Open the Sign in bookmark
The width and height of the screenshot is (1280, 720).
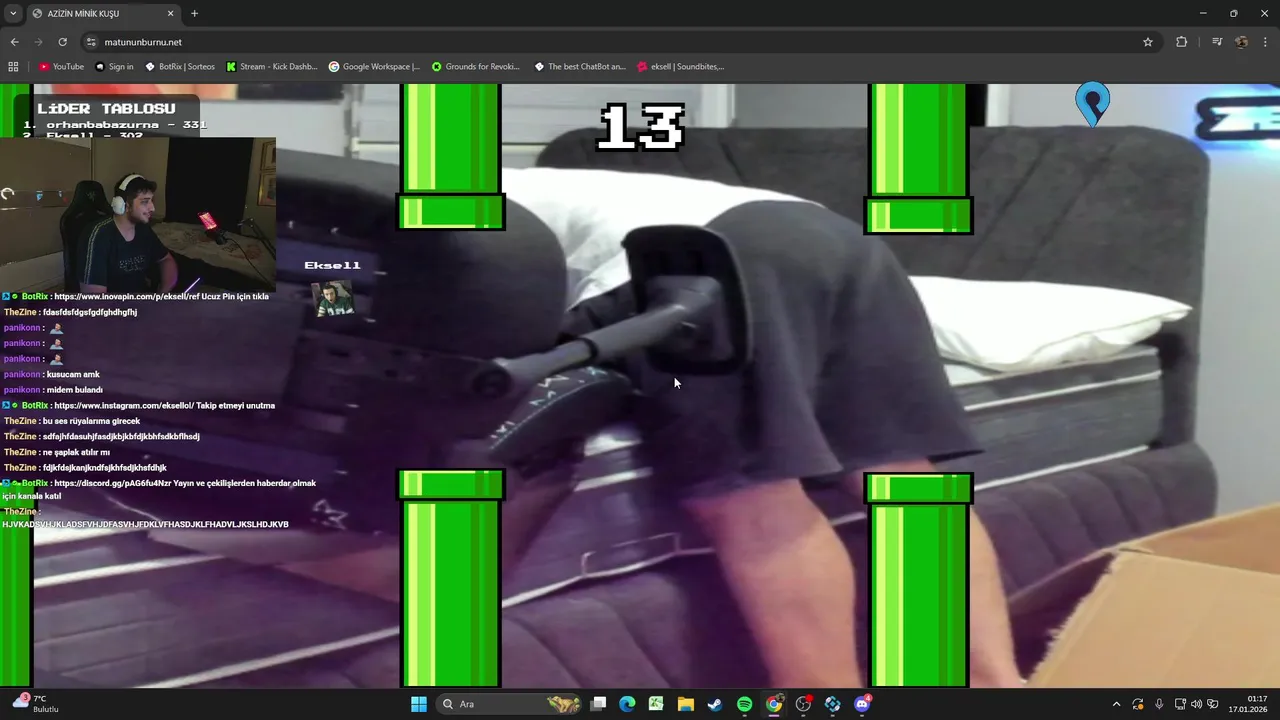point(114,67)
